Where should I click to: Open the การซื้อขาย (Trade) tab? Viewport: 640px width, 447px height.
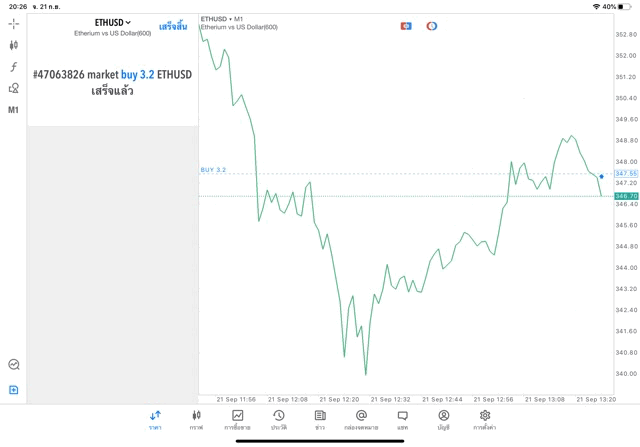[x=238, y=420]
